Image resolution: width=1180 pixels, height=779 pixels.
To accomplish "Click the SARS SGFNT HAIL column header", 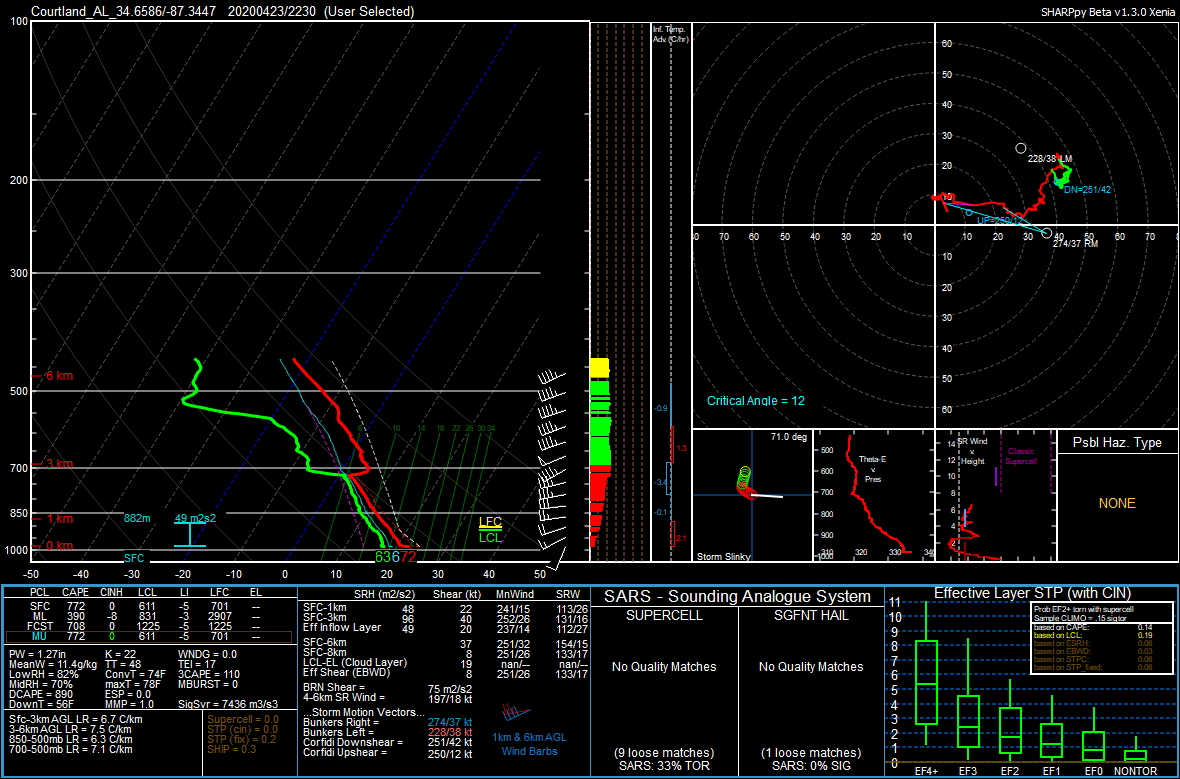I will point(811,616).
